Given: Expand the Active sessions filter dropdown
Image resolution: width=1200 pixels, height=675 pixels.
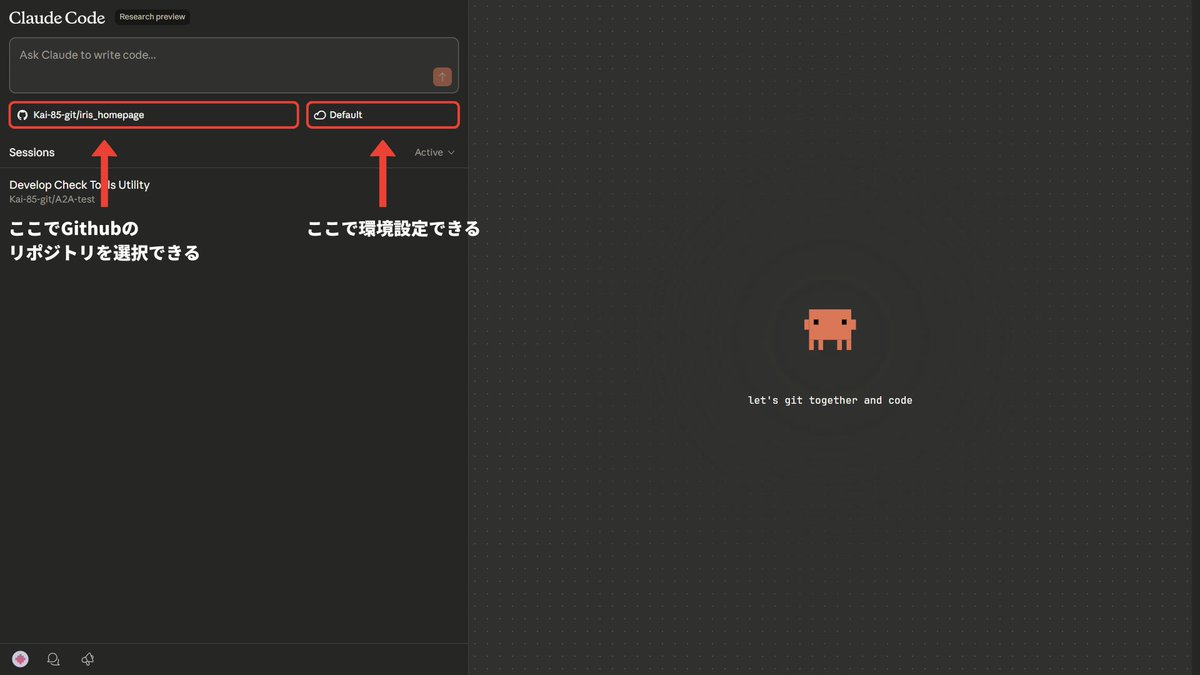Looking at the screenshot, I should [x=435, y=152].
